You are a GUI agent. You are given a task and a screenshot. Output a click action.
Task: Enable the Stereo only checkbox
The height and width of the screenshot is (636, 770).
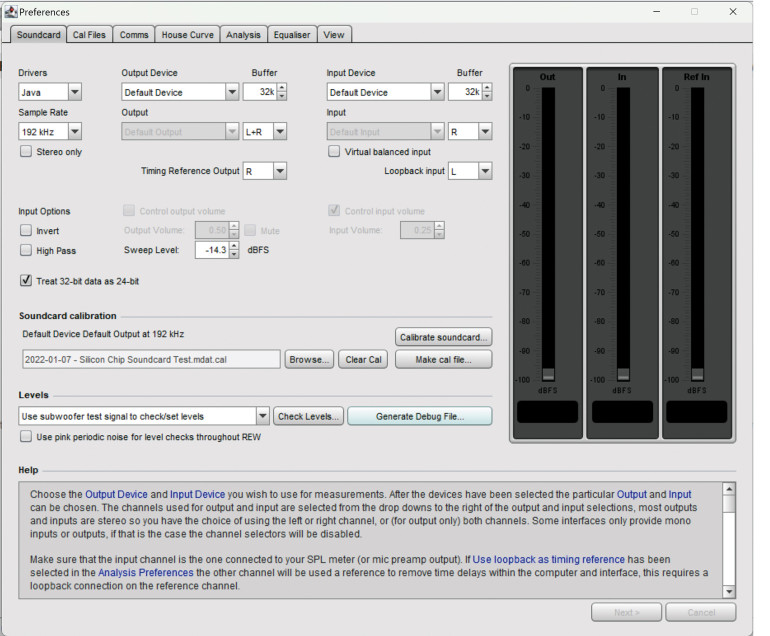coord(26,152)
